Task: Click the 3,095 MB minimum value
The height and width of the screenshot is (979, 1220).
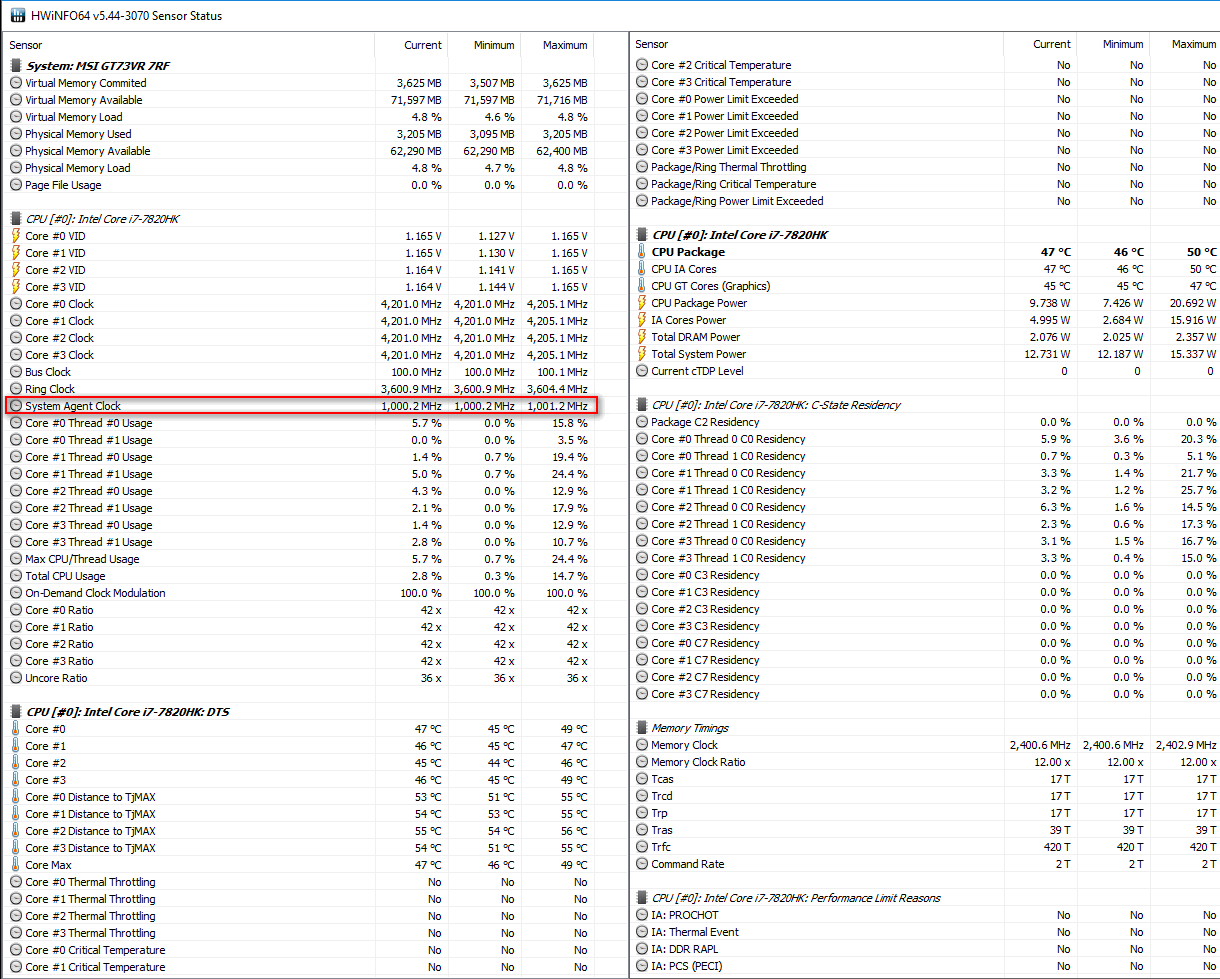Action: click(492, 134)
